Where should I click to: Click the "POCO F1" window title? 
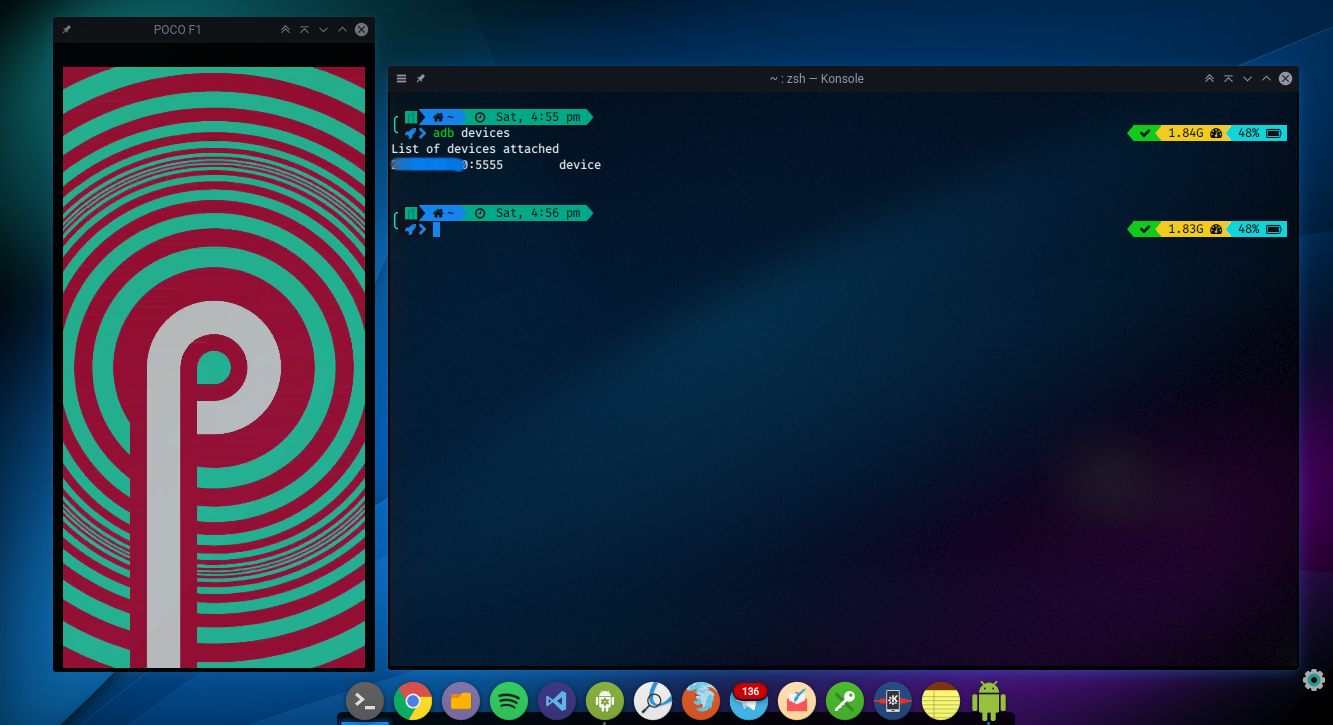coord(177,30)
